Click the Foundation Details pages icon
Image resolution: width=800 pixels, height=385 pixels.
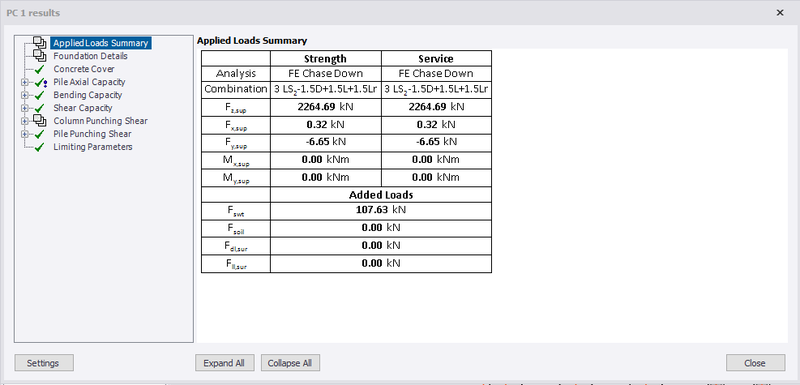(x=40, y=56)
